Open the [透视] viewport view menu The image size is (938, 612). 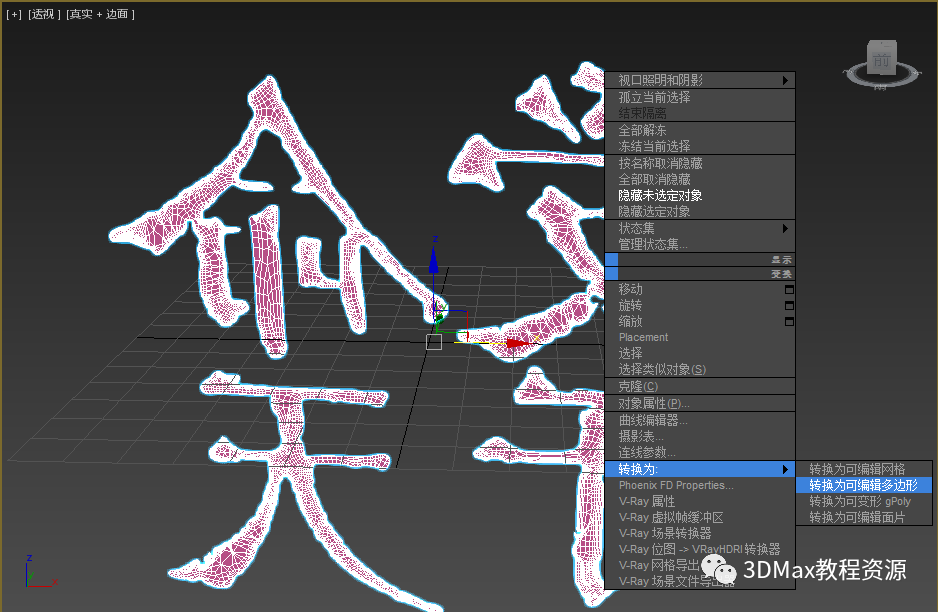pyautogui.click(x=44, y=14)
